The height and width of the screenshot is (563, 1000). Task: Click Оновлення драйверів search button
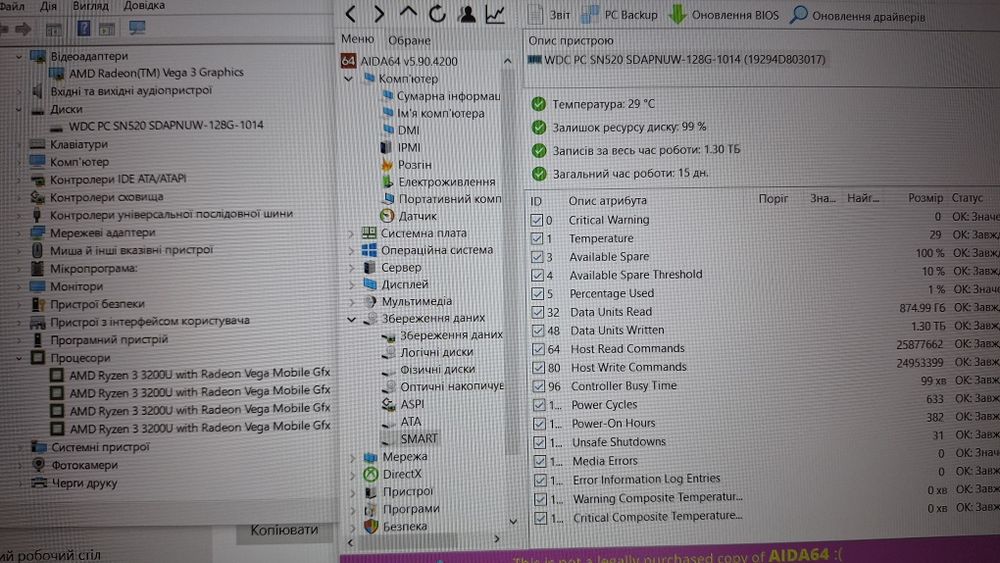pos(857,15)
